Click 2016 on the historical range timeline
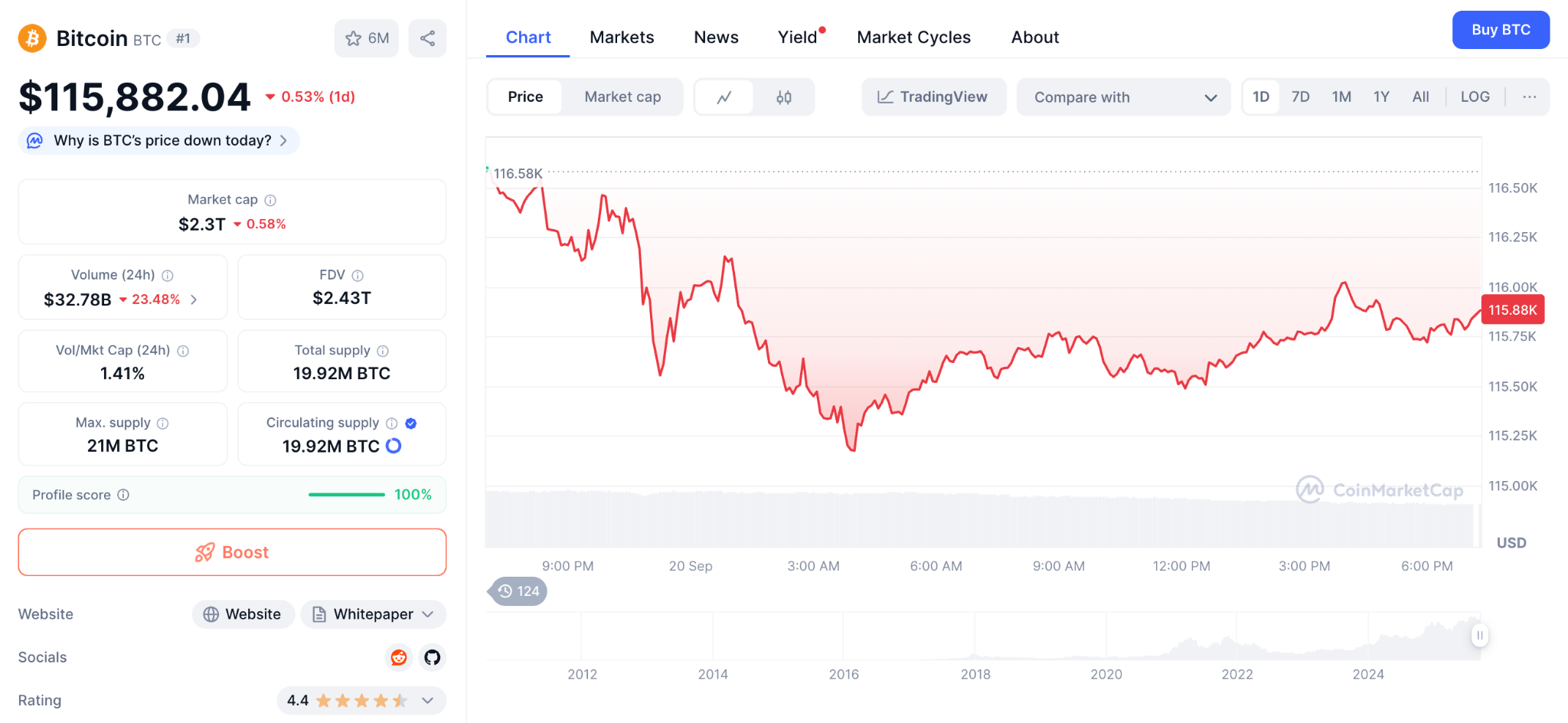This screenshot has width=1568, height=723. pyautogui.click(x=844, y=674)
